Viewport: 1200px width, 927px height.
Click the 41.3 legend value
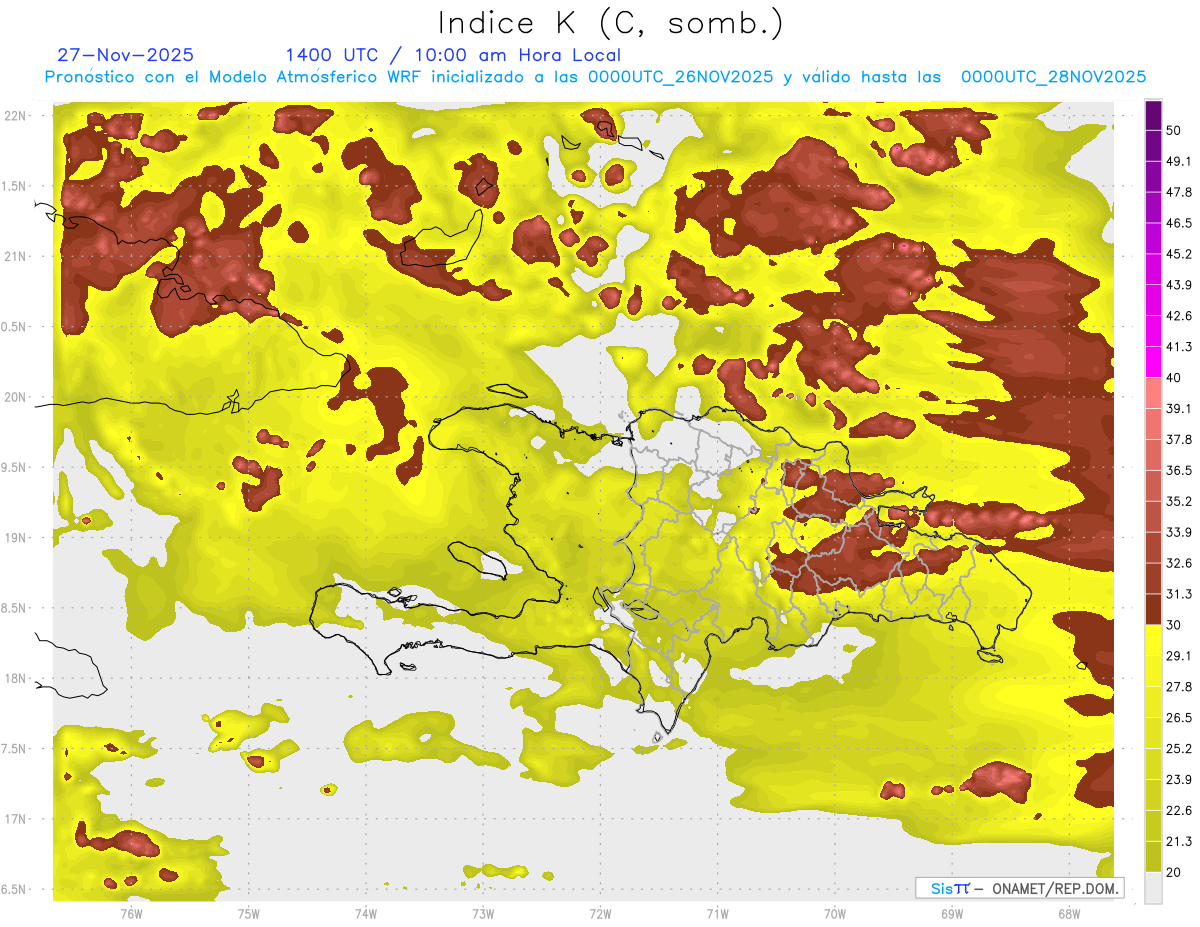point(1179,347)
